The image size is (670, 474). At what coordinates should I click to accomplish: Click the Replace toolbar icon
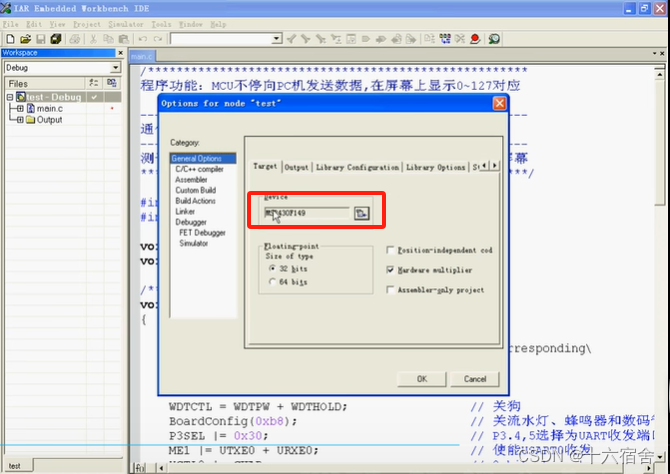point(336,39)
